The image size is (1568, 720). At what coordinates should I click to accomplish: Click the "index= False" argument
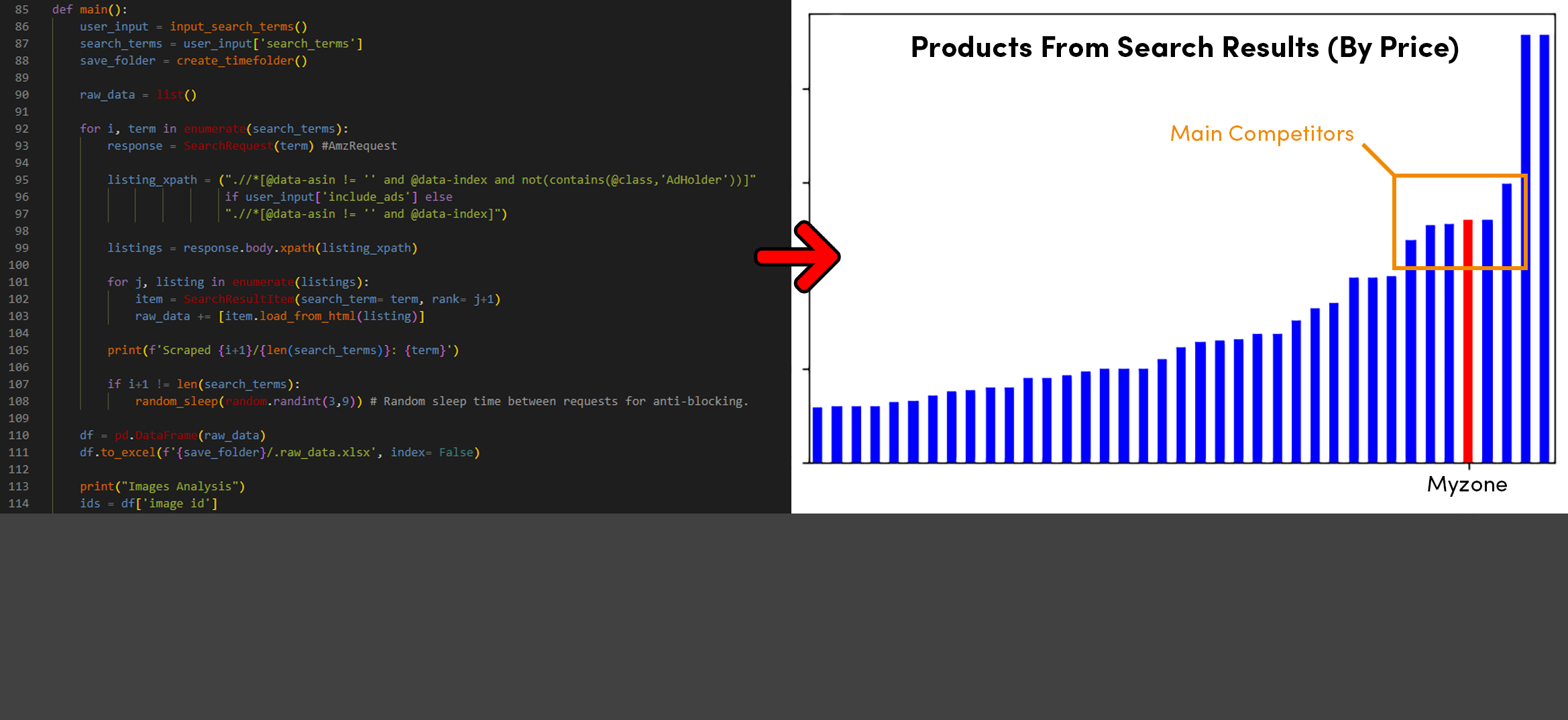(432, 453)
